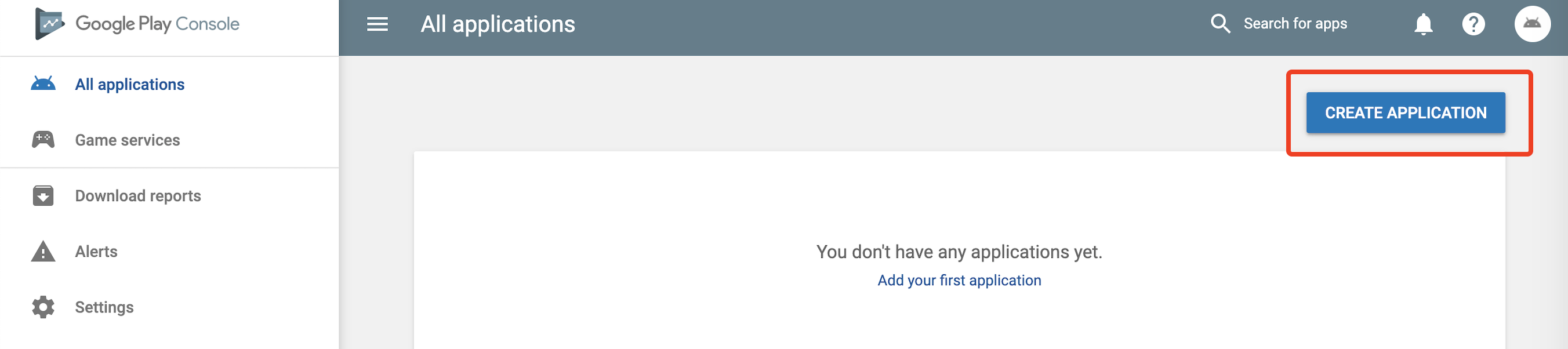The height and width of the screenshot is (349, 1568).
Task: Click the gamepad icon for Game services
Action: 43,140
